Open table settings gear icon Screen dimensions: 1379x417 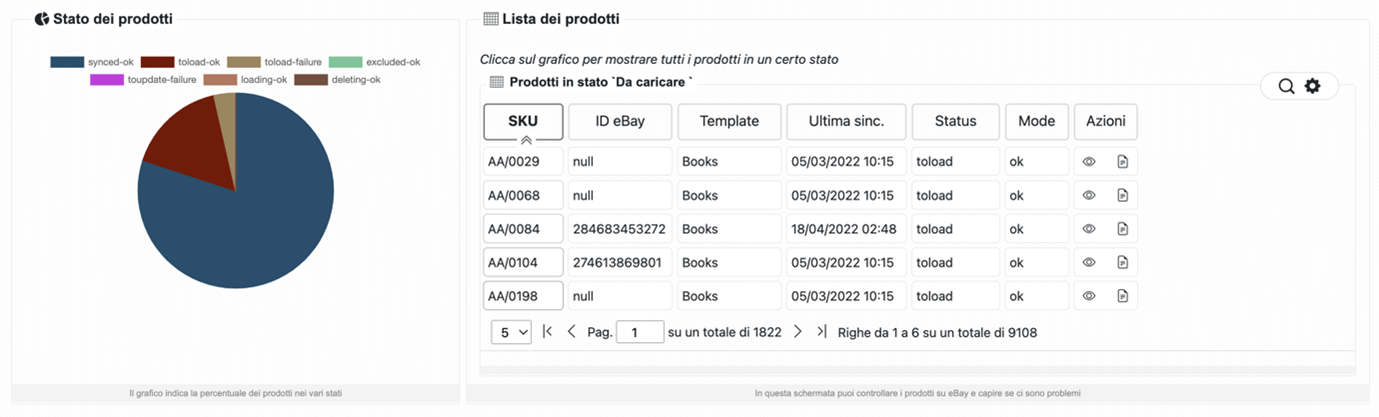tap(1312, 86)
